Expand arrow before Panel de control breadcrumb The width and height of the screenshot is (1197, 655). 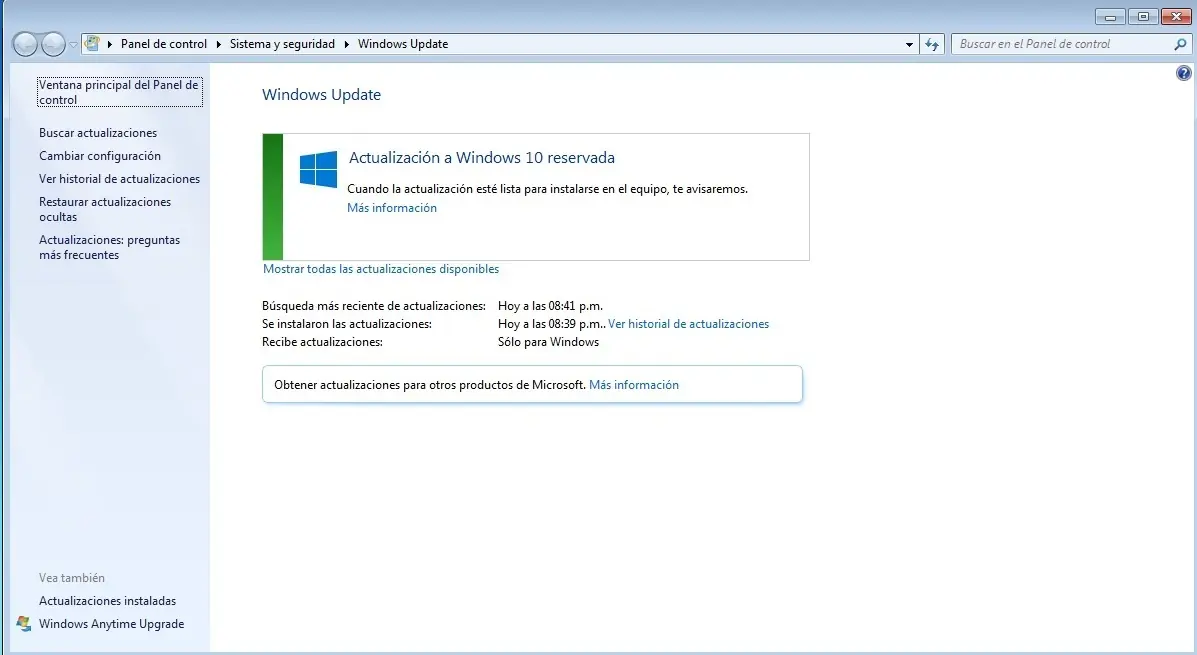tap(110, 44)
